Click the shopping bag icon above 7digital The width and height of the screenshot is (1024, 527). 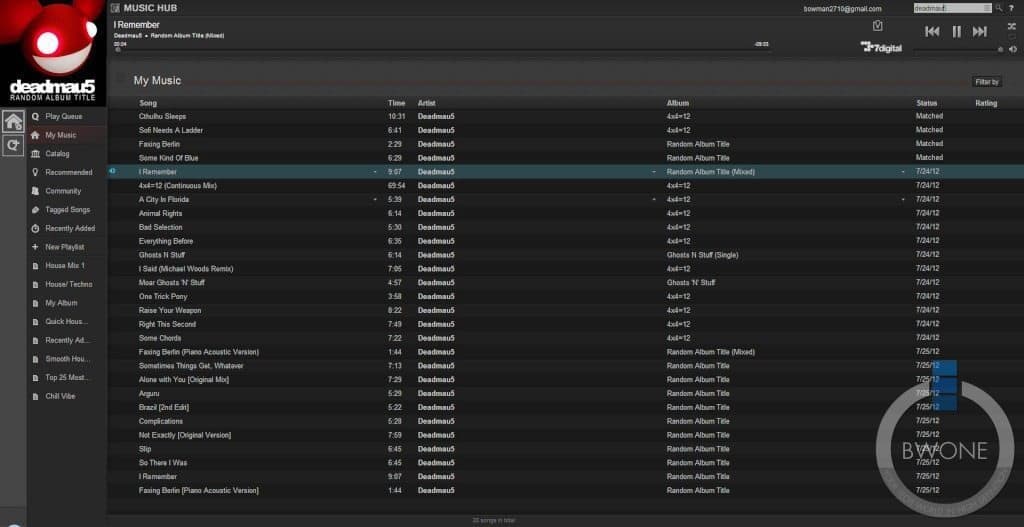pos(878,25)
